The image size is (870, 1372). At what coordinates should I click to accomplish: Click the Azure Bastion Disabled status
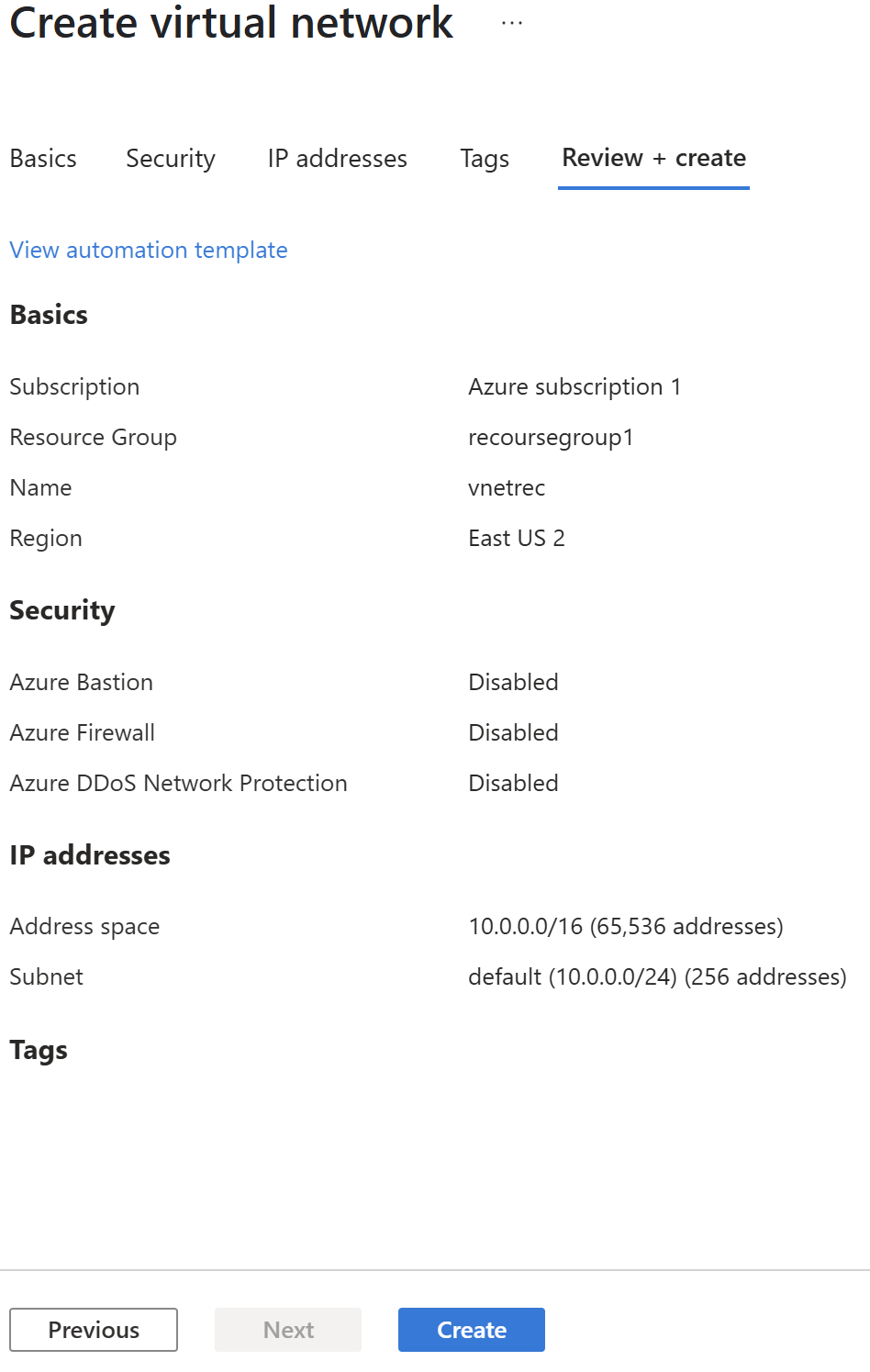click(513, 681)
